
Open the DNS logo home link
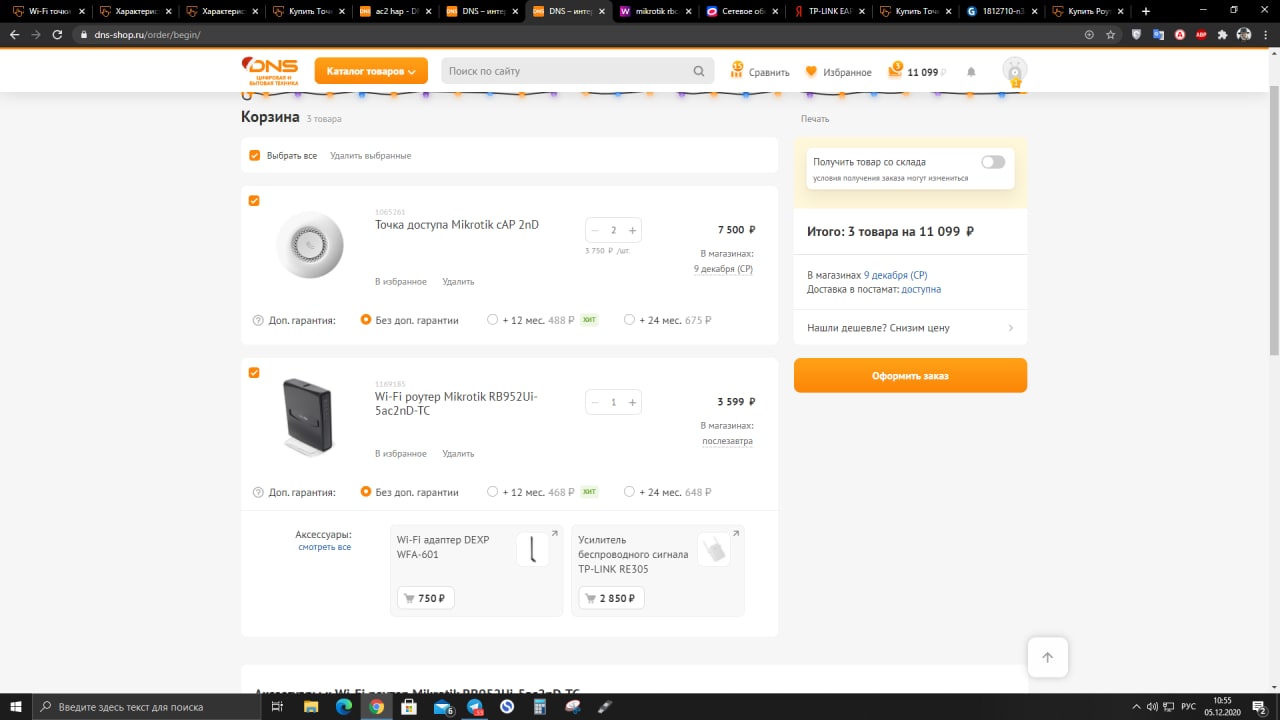pyautogui.click(x=270, y=71)
